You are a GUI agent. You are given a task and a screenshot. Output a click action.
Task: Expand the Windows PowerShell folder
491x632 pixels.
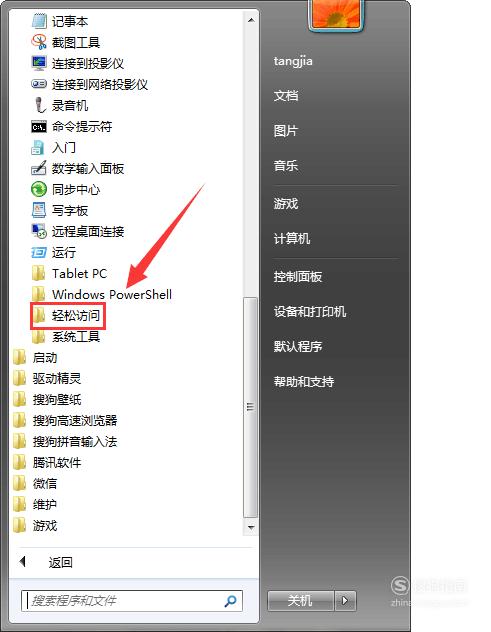pyautogui.click(x=102, y=294)
